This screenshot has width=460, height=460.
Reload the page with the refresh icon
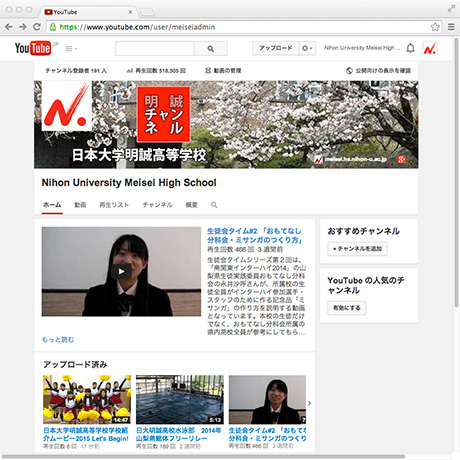[x=37, y=27]
